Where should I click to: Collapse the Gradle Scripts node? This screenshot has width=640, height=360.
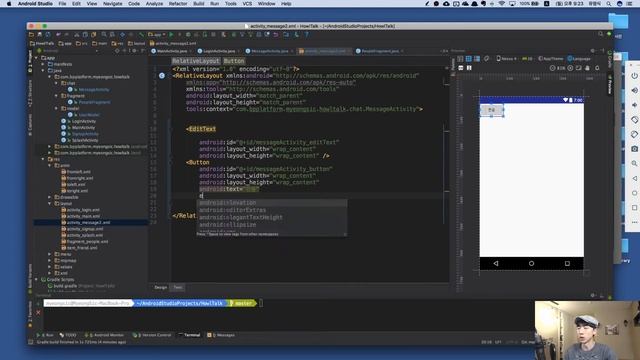click(37, 280)
